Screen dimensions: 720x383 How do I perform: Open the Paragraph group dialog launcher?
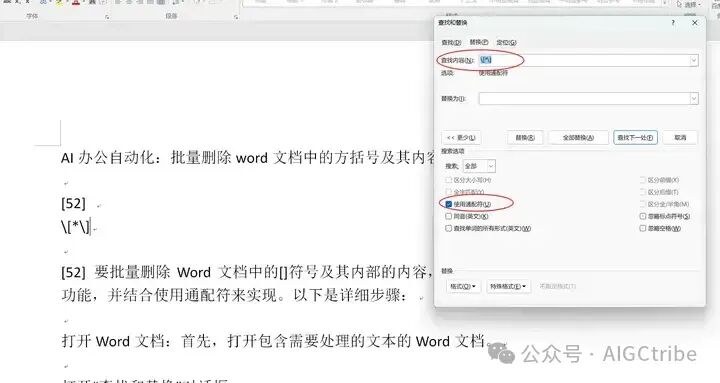click(x=236, y=17)
